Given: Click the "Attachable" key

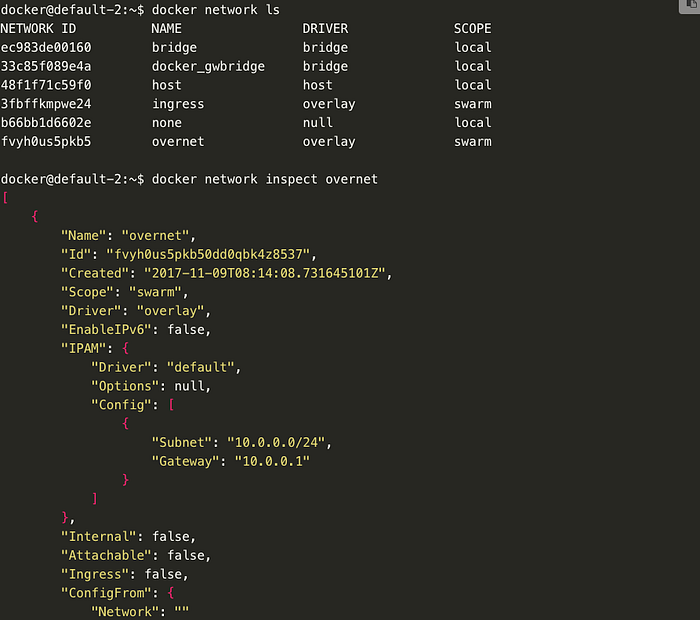Looking at the screenshot, I should point(106,555).
